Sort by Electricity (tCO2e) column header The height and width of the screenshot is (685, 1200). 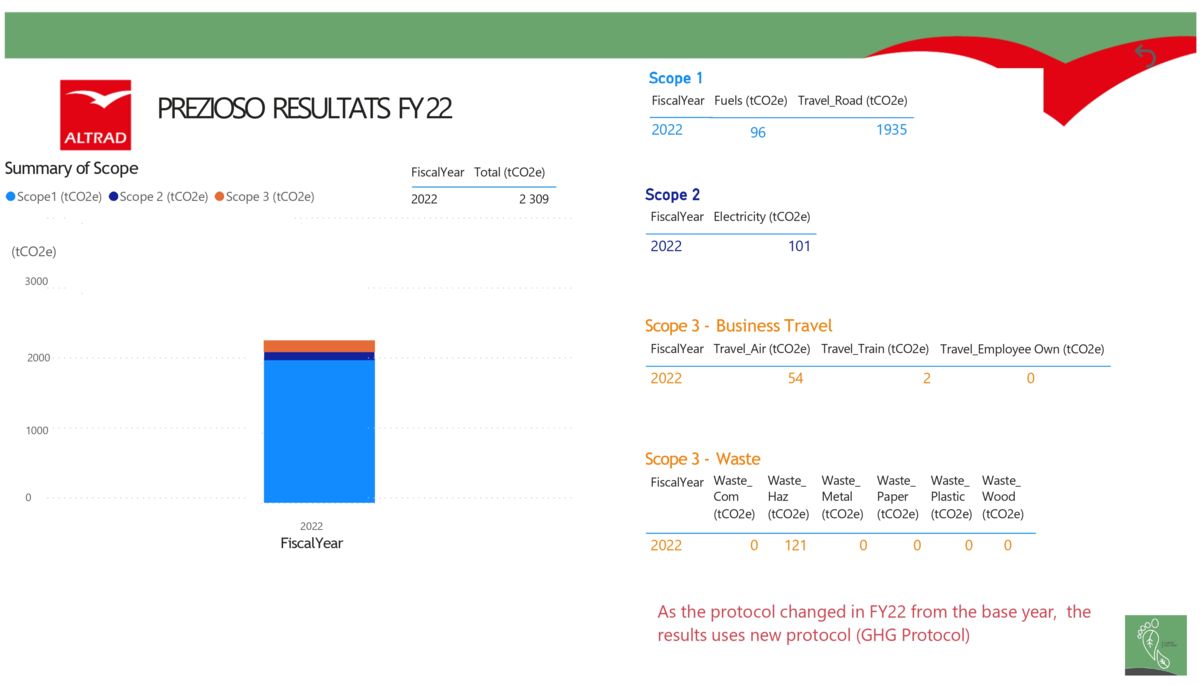762,217
